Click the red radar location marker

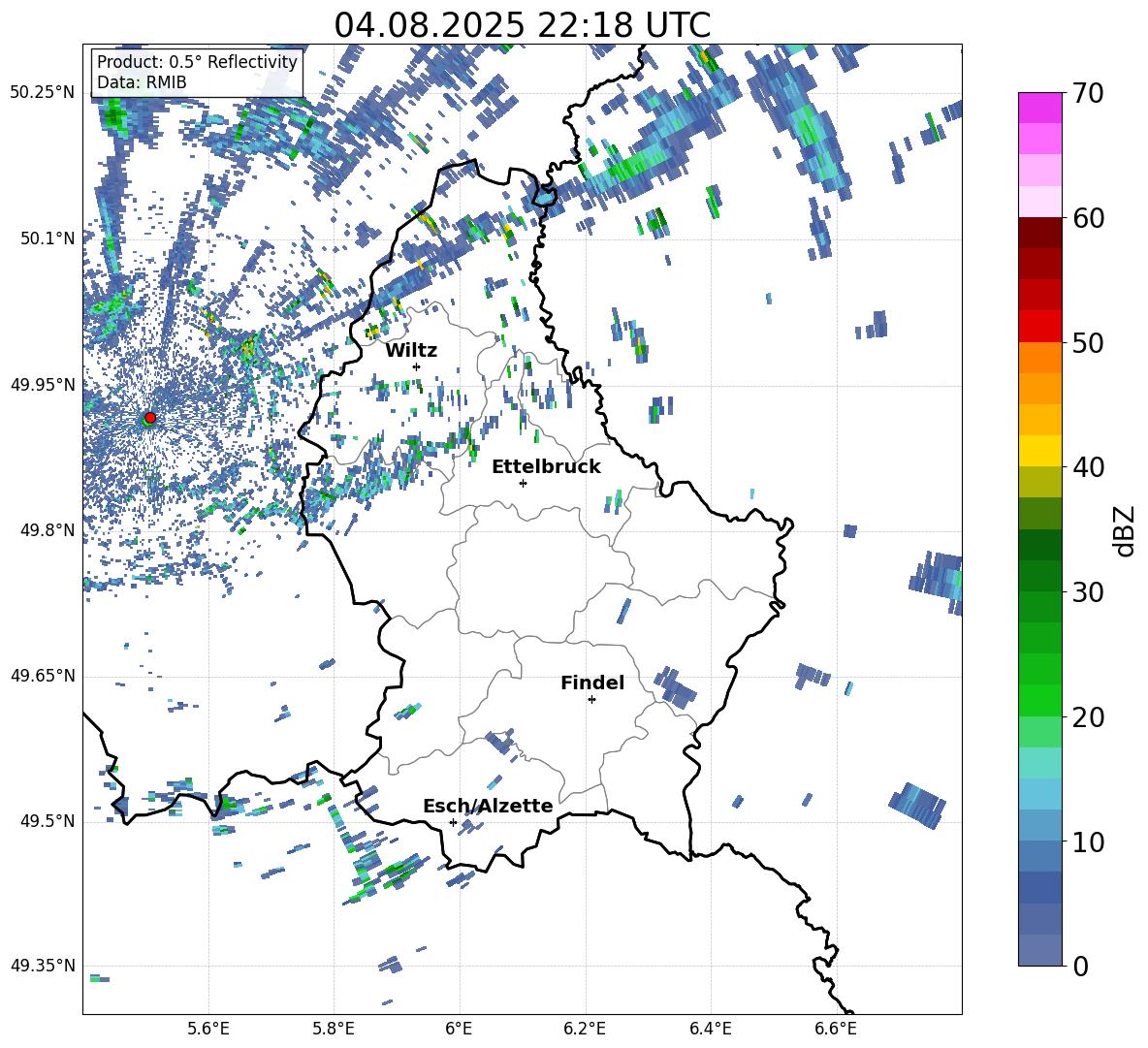click(150, 417)
